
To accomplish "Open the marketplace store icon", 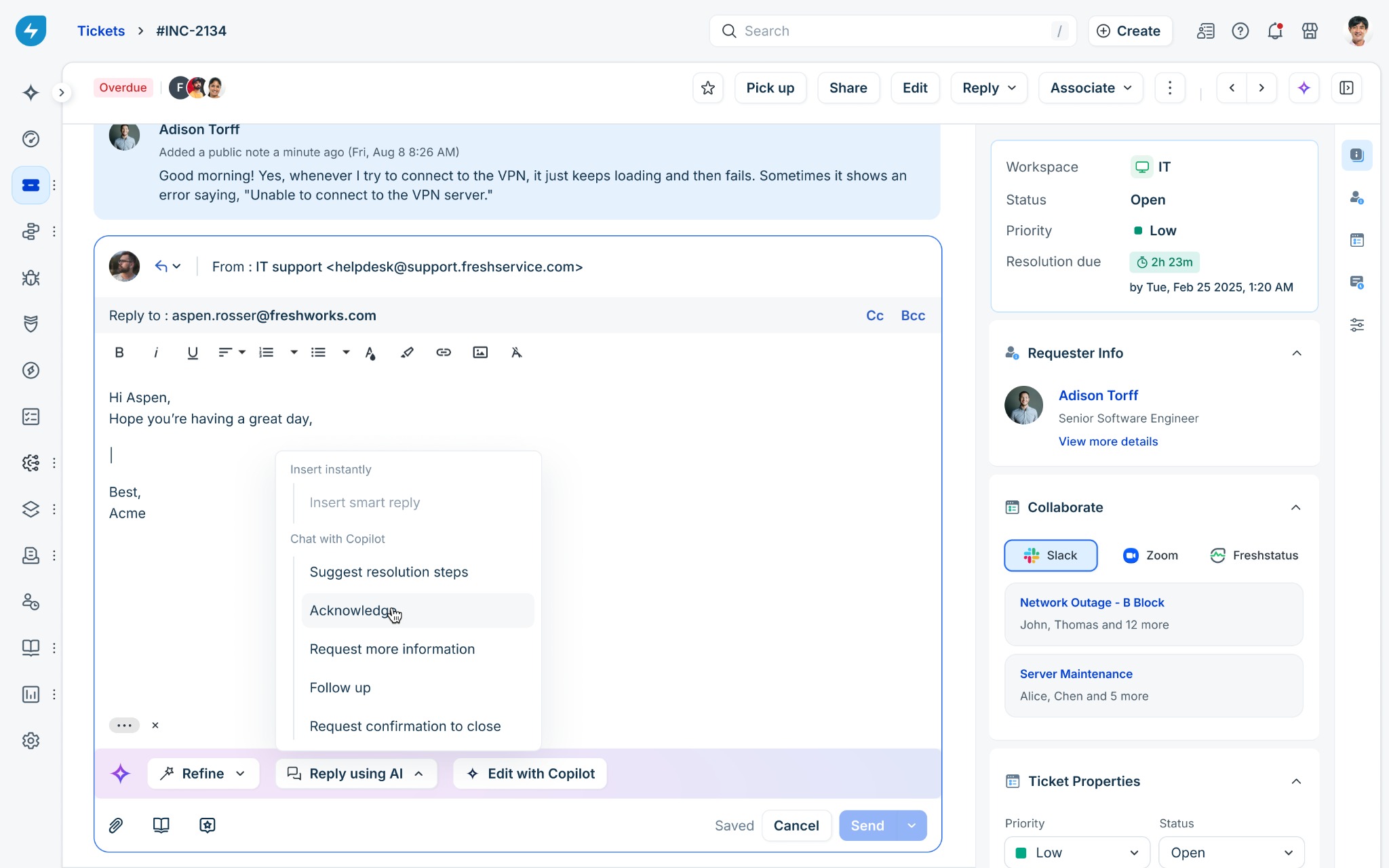I will [1310, 31].
